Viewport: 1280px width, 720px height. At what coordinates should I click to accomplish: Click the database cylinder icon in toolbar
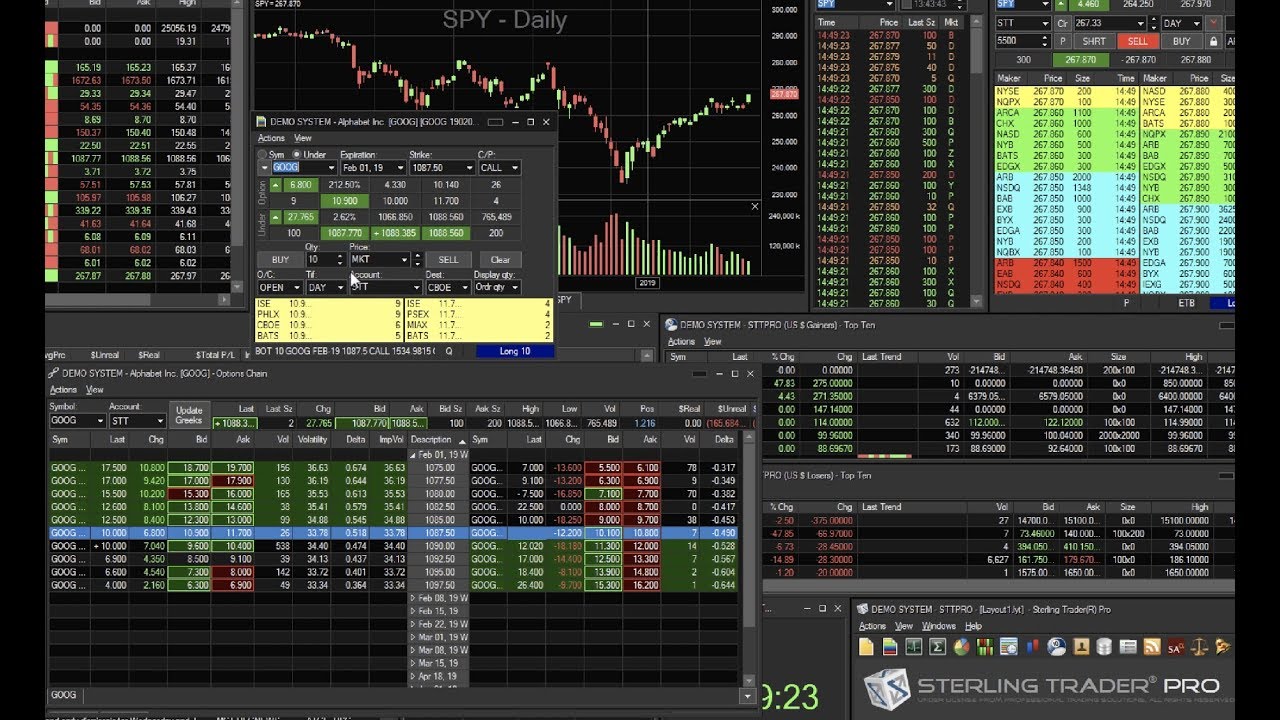tap(1105, 647)
